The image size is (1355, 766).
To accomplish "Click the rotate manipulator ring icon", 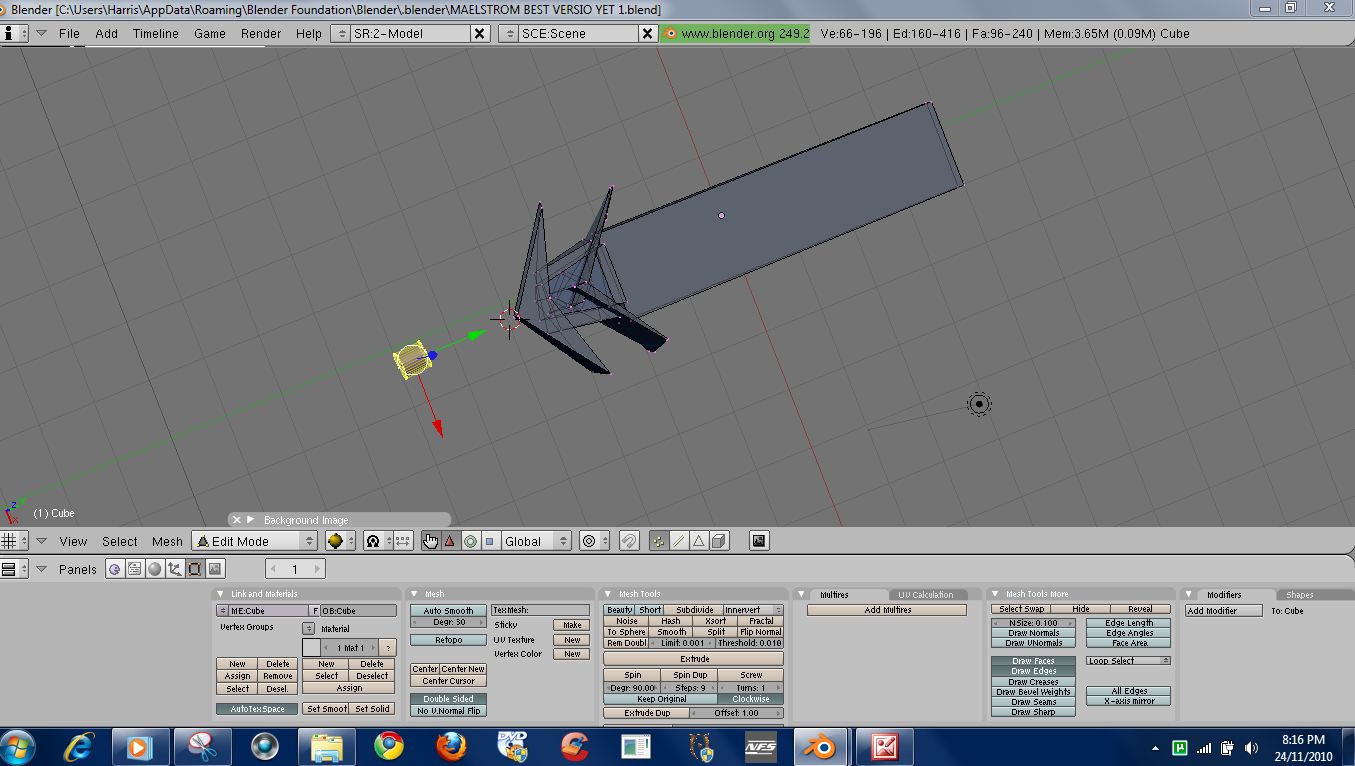I will [x=470, y=541].
